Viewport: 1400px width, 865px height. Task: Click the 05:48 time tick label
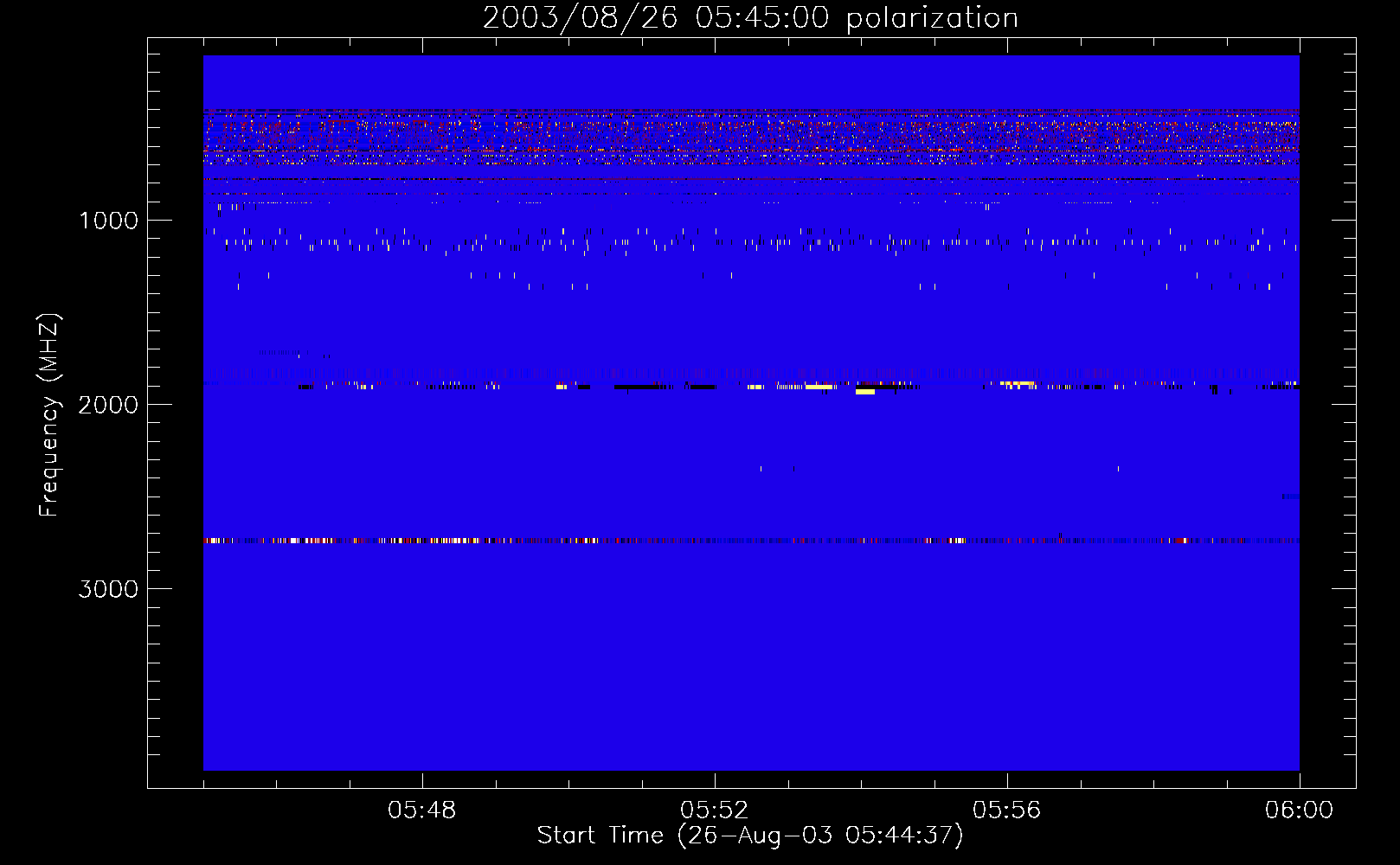(422, 811)
